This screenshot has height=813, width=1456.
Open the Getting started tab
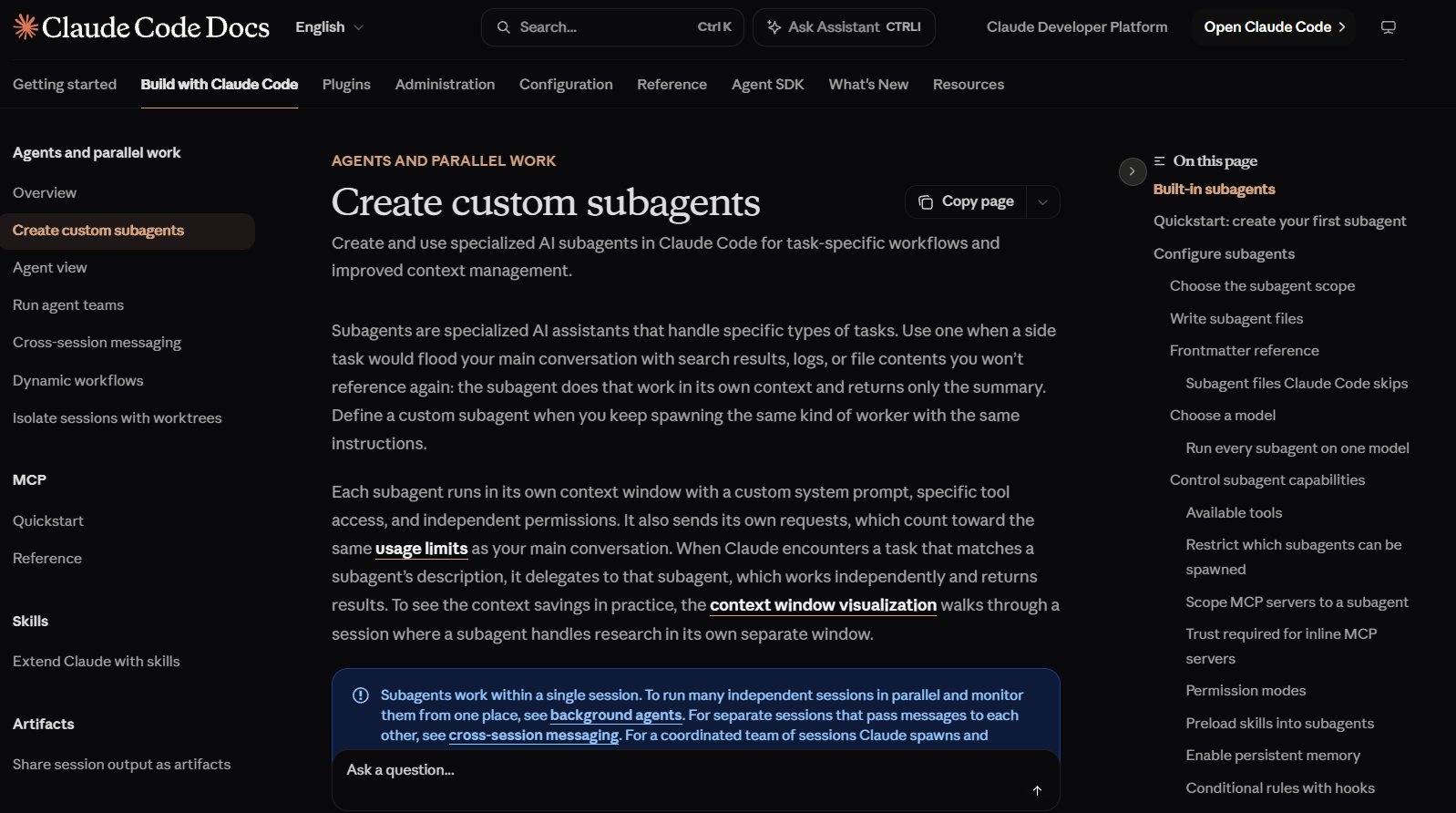coord(65,84)
